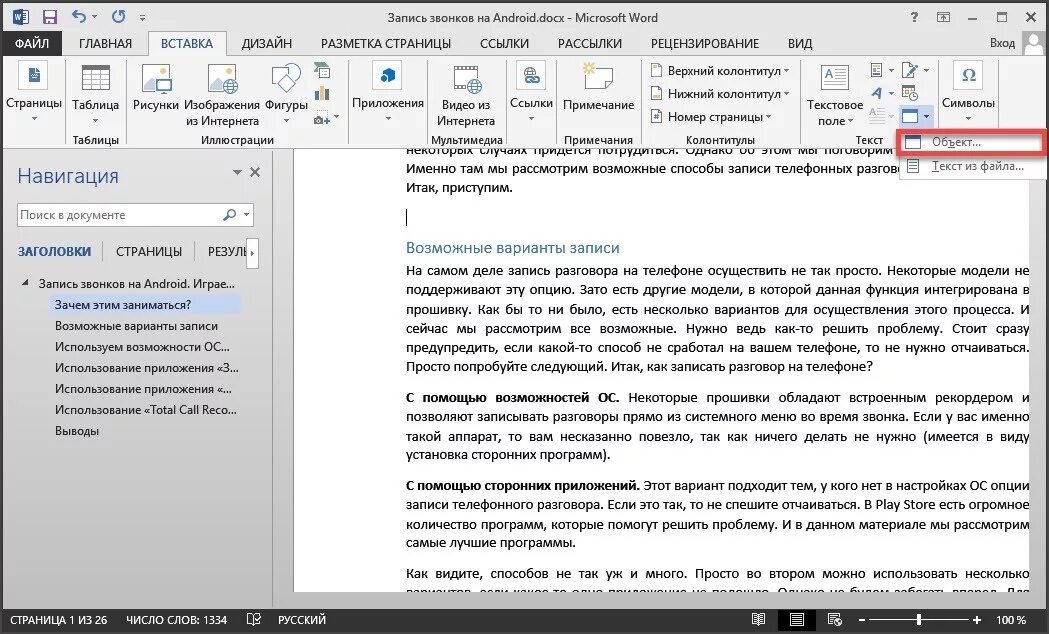
Task: Toggle the Object button dropdown arrow
Action: pyautogui.click(x=927, y=116)
